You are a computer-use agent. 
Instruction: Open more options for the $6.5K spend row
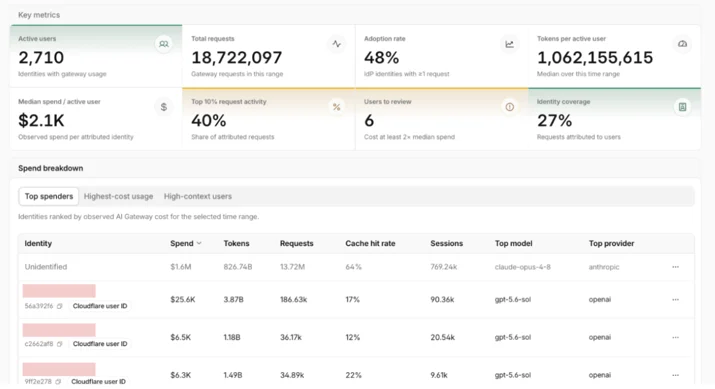coord(675,337)
